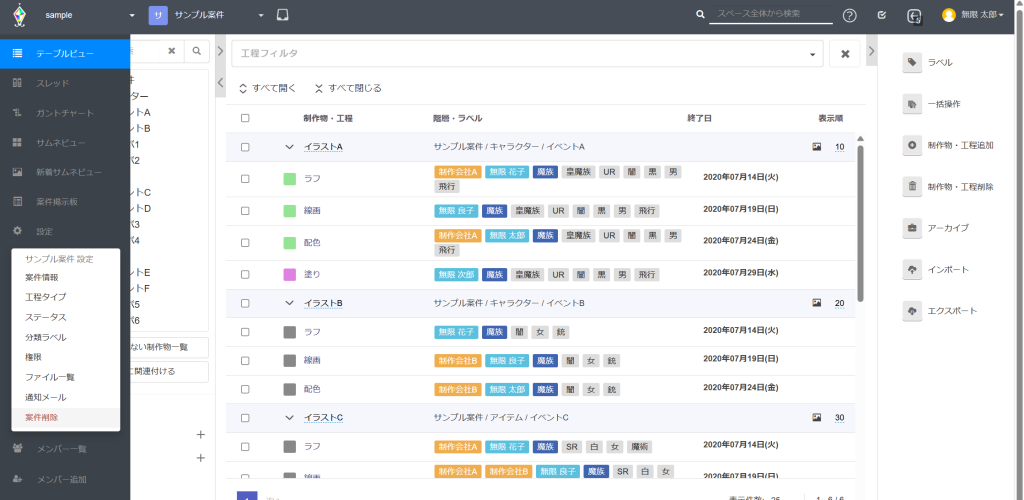The height and width of the screenshot is (500, 1024).
Task: Check the 塗り row checkbox under イラストA
Action: 245,274
